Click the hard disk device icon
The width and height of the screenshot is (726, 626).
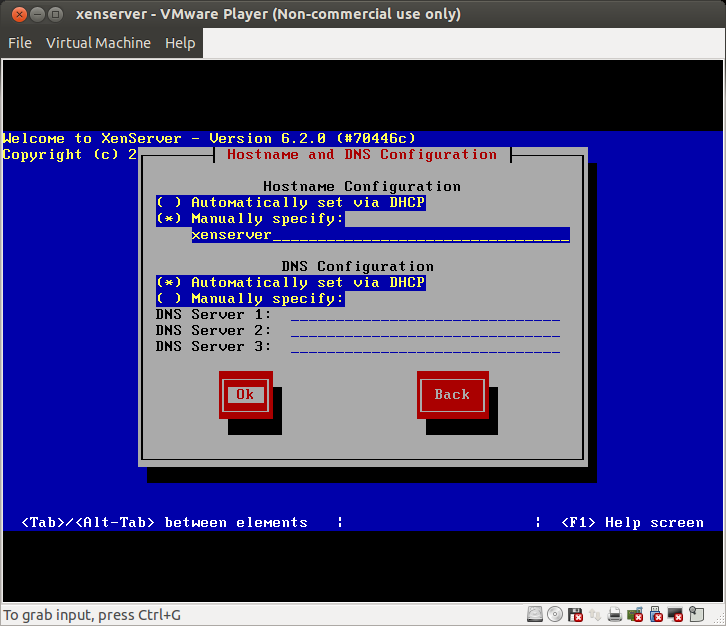pyautogui.click(x=535, y=614)
